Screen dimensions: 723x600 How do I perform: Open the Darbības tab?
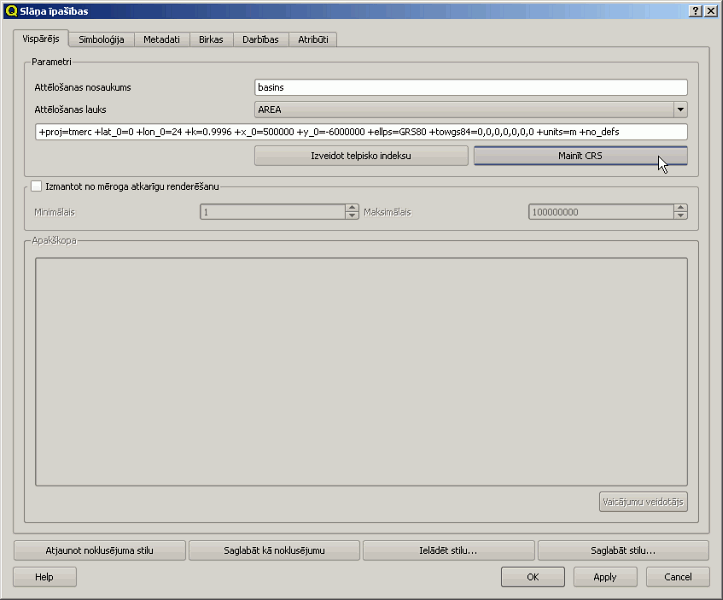coord(261,40)
